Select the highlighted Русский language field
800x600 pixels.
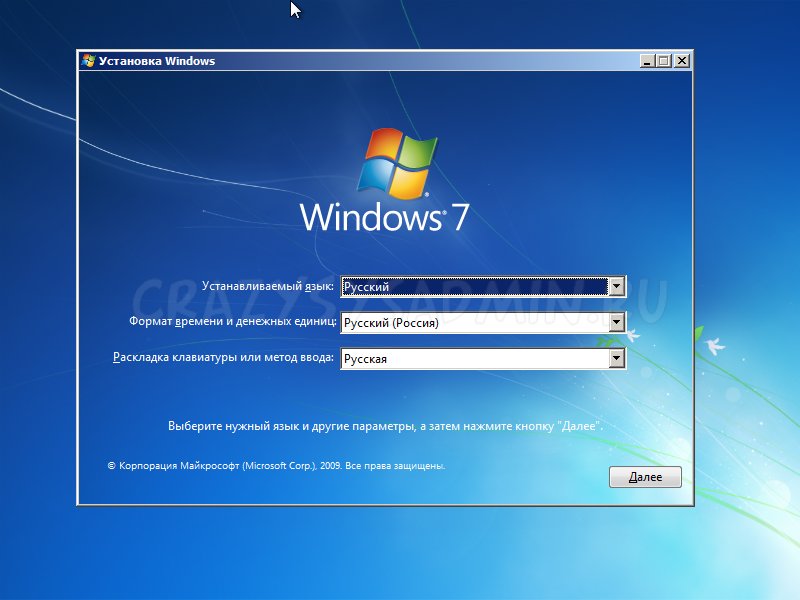click(474, 287)
